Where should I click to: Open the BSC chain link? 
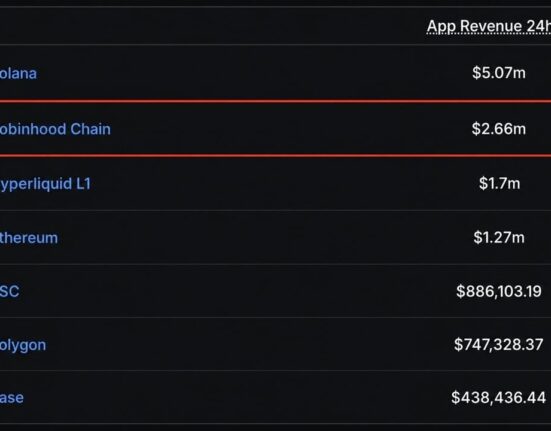point(9,291)
